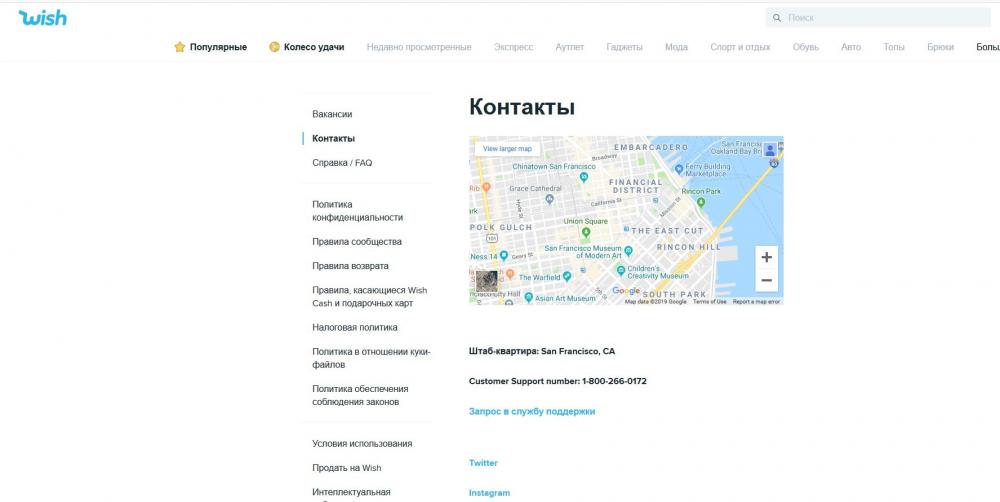Open the Популярные tab
The width and height of the screenshot is (1000, 502).
tap(218, 47)
